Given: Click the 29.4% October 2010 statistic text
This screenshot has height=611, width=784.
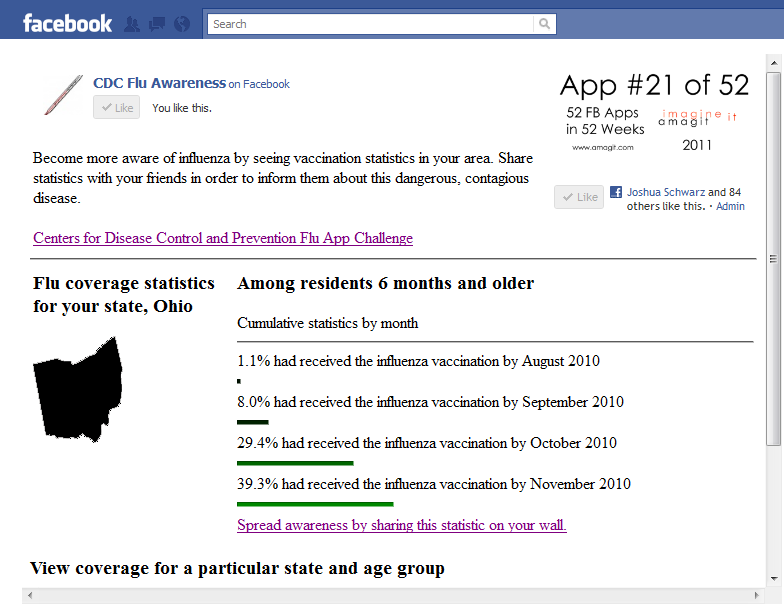Looking at the screenshot, I should click(x=426, y=443).
